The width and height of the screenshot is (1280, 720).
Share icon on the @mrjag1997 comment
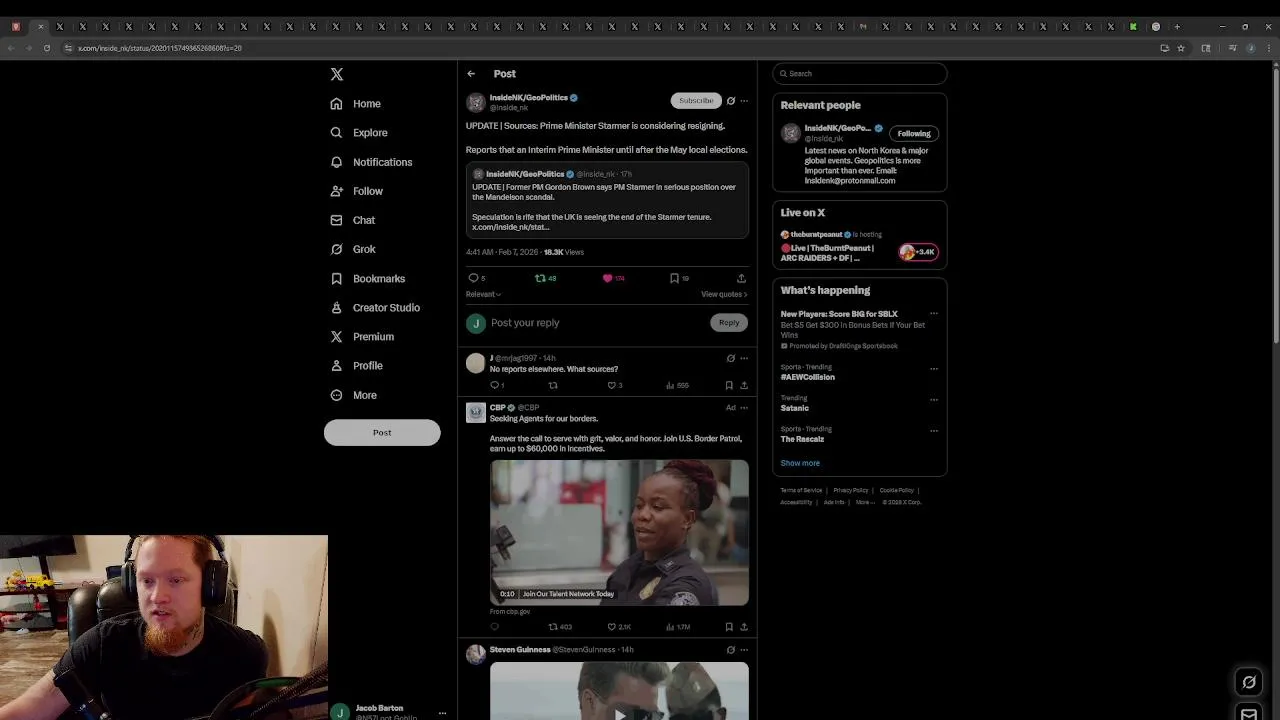pyautogui.click(x=743, y=385)
